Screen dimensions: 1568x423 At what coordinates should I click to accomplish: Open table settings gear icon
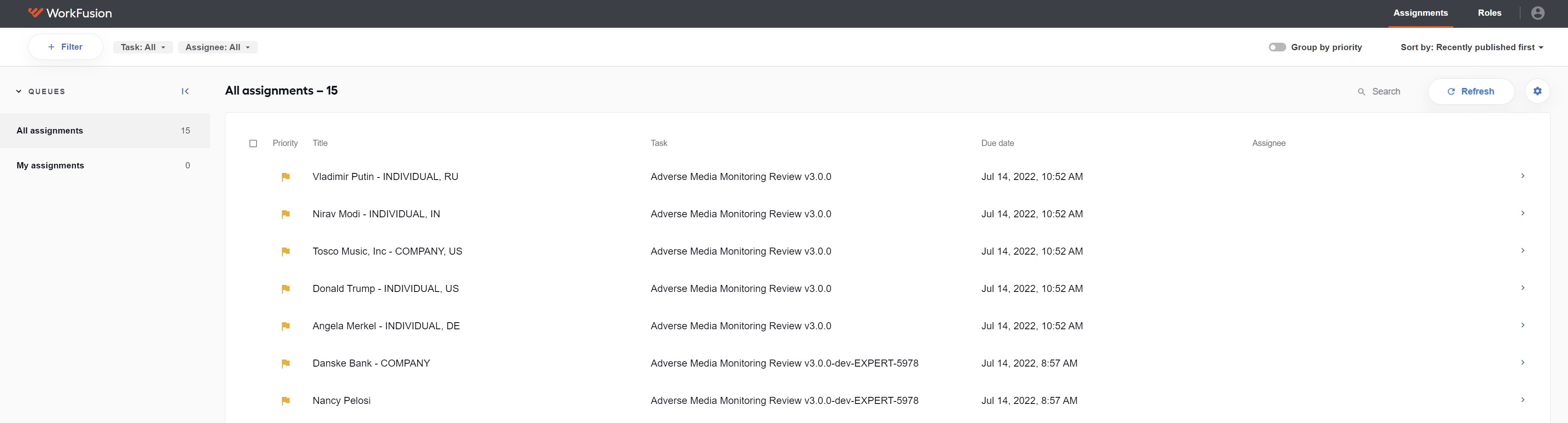click(1537, 91)
